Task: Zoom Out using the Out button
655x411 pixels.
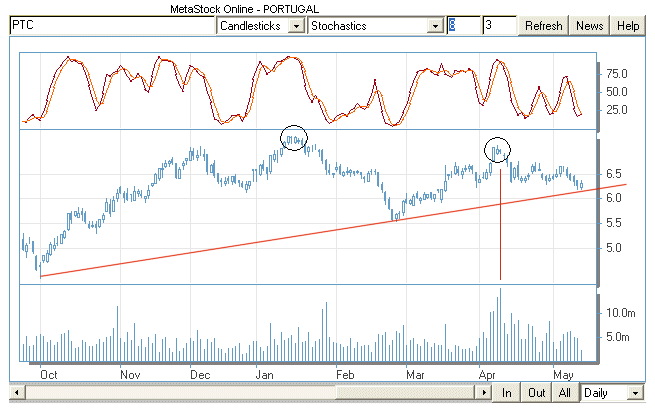Action: (x=536, y=393)
